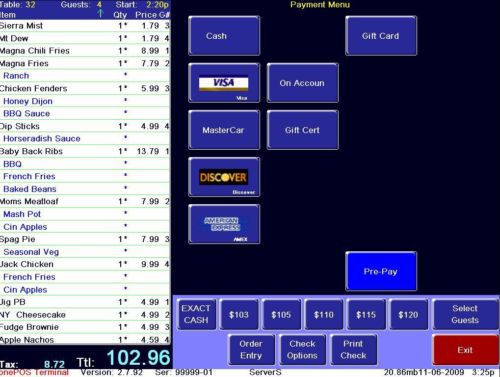The height and width of the screenshot is (377, 500).
Task: Tender the $120 quick cash amount
Action: tap(409, 314)
